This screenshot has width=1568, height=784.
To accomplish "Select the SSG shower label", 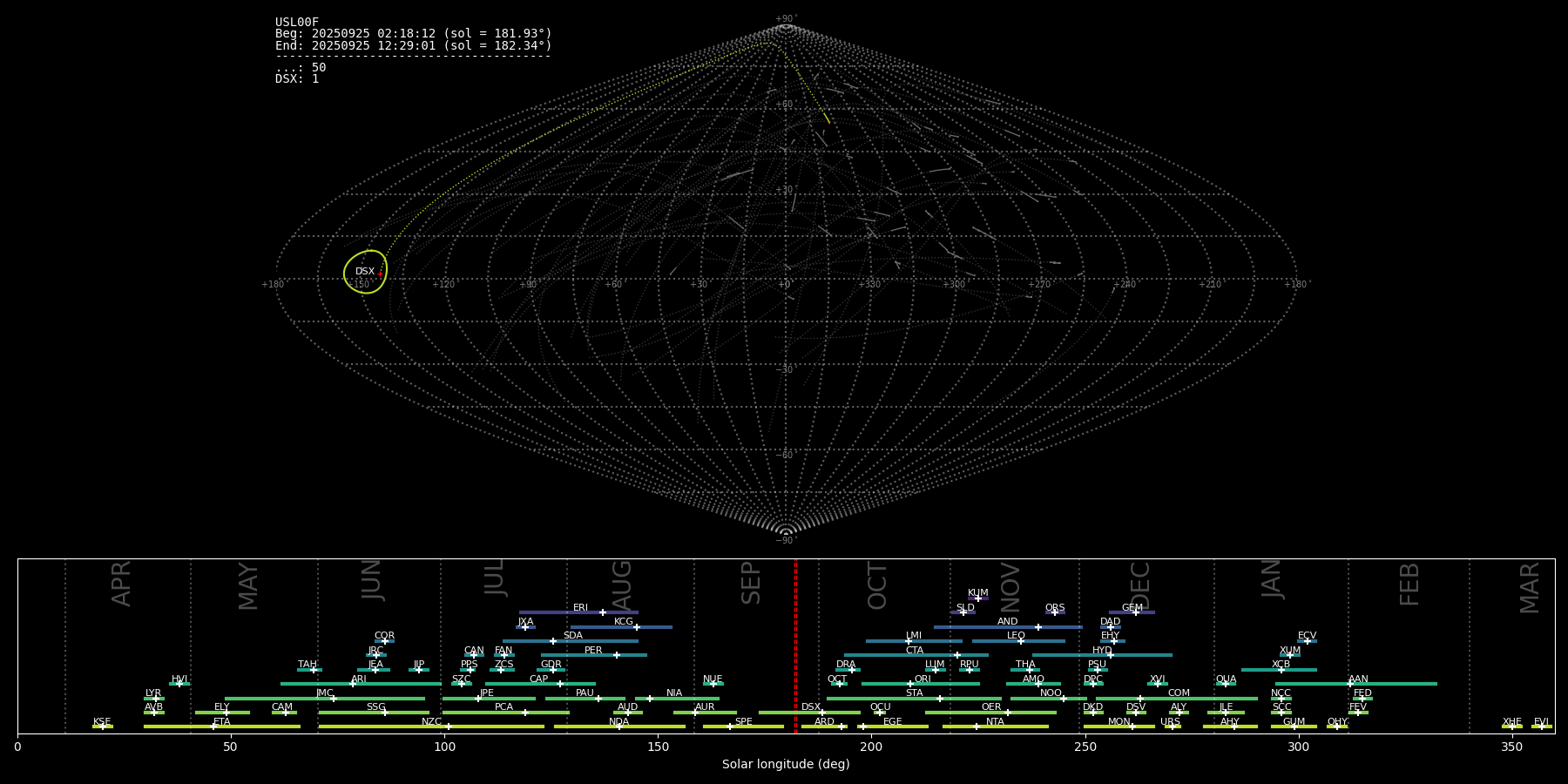I will pos(375,707).
